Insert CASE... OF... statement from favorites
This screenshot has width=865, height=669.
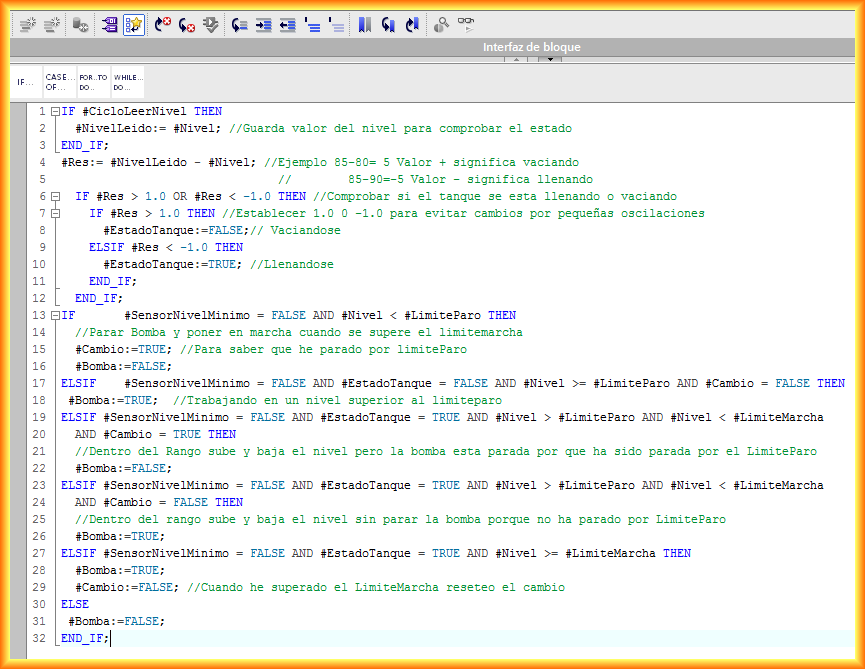click(x=60, y=82)
